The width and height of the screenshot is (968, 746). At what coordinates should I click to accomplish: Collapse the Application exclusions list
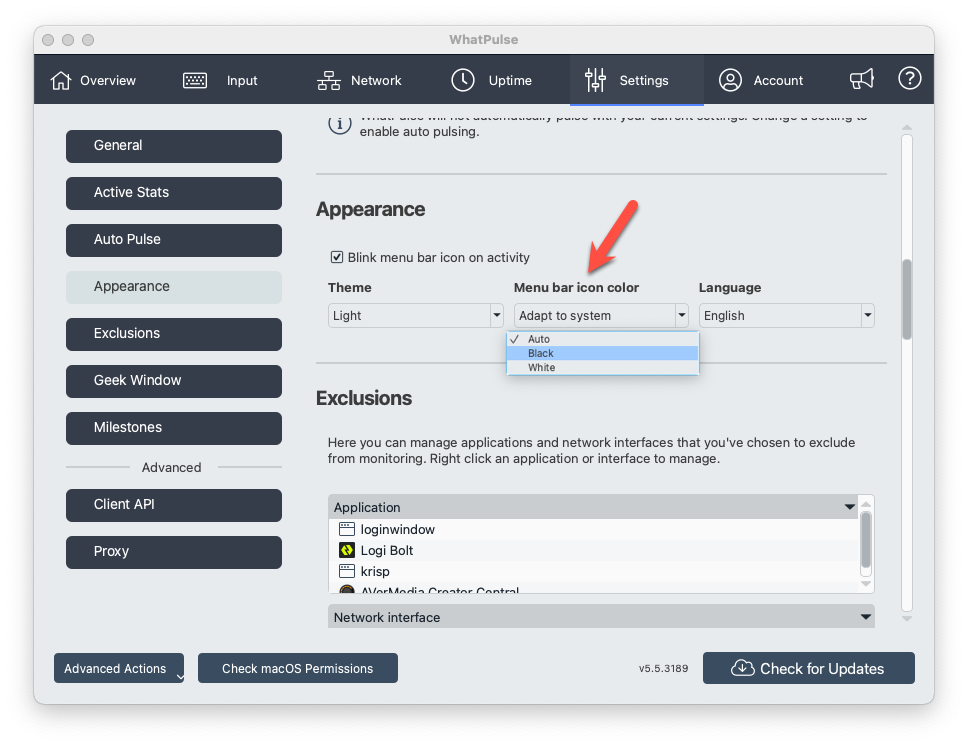849,507
